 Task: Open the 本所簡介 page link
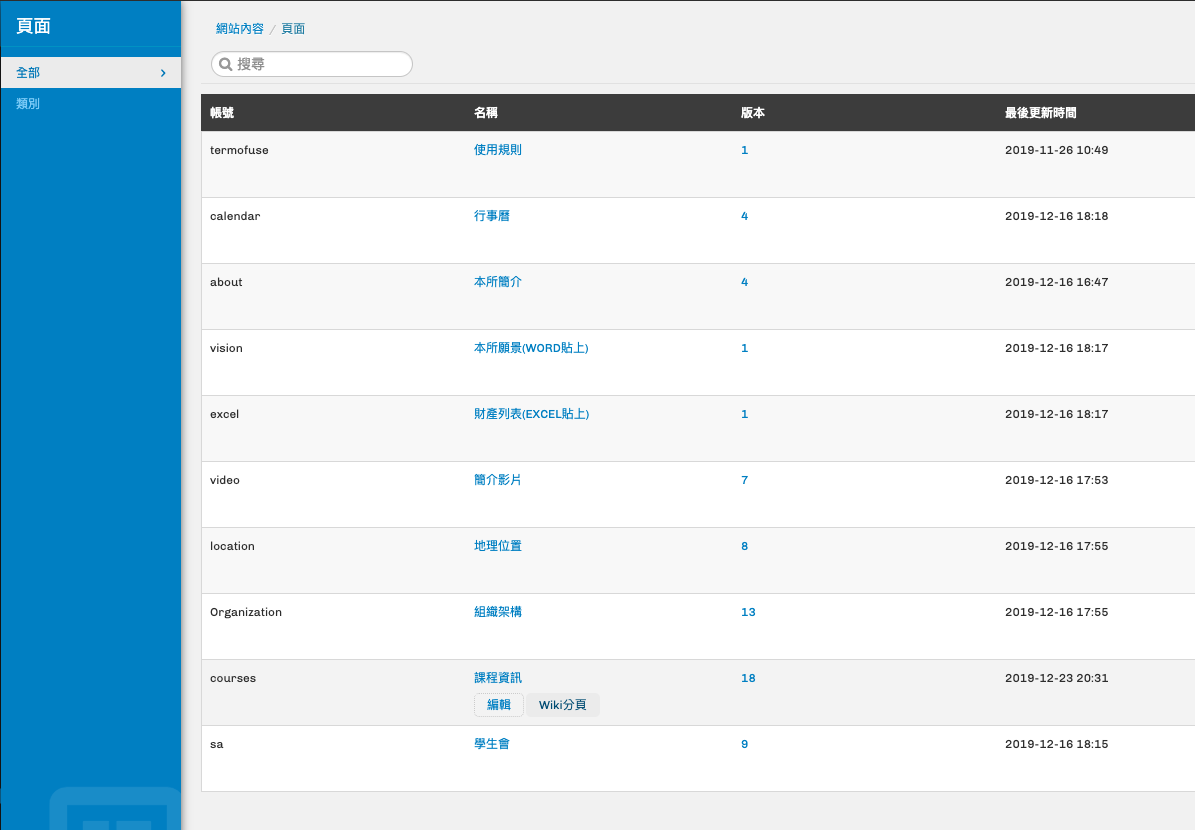pyautogui.click(x=498, y=282)
